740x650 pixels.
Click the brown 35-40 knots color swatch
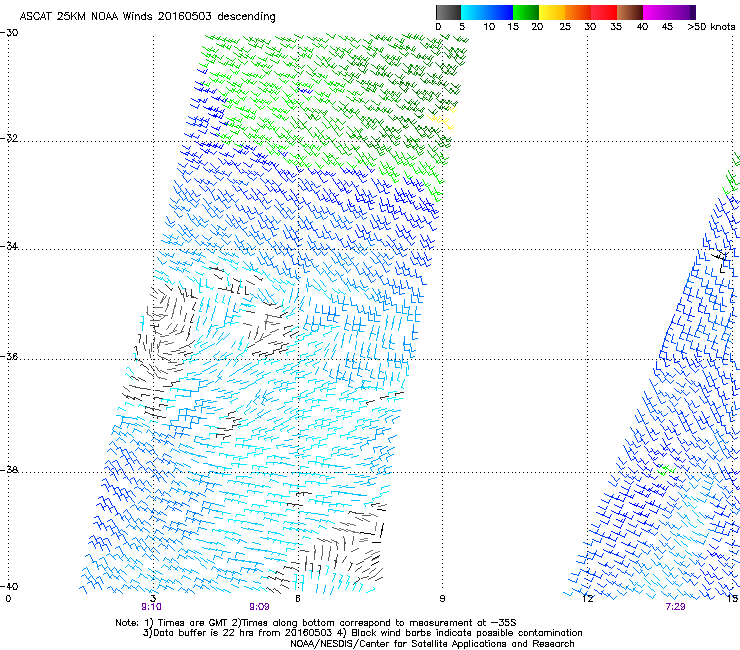coord(630,12)
